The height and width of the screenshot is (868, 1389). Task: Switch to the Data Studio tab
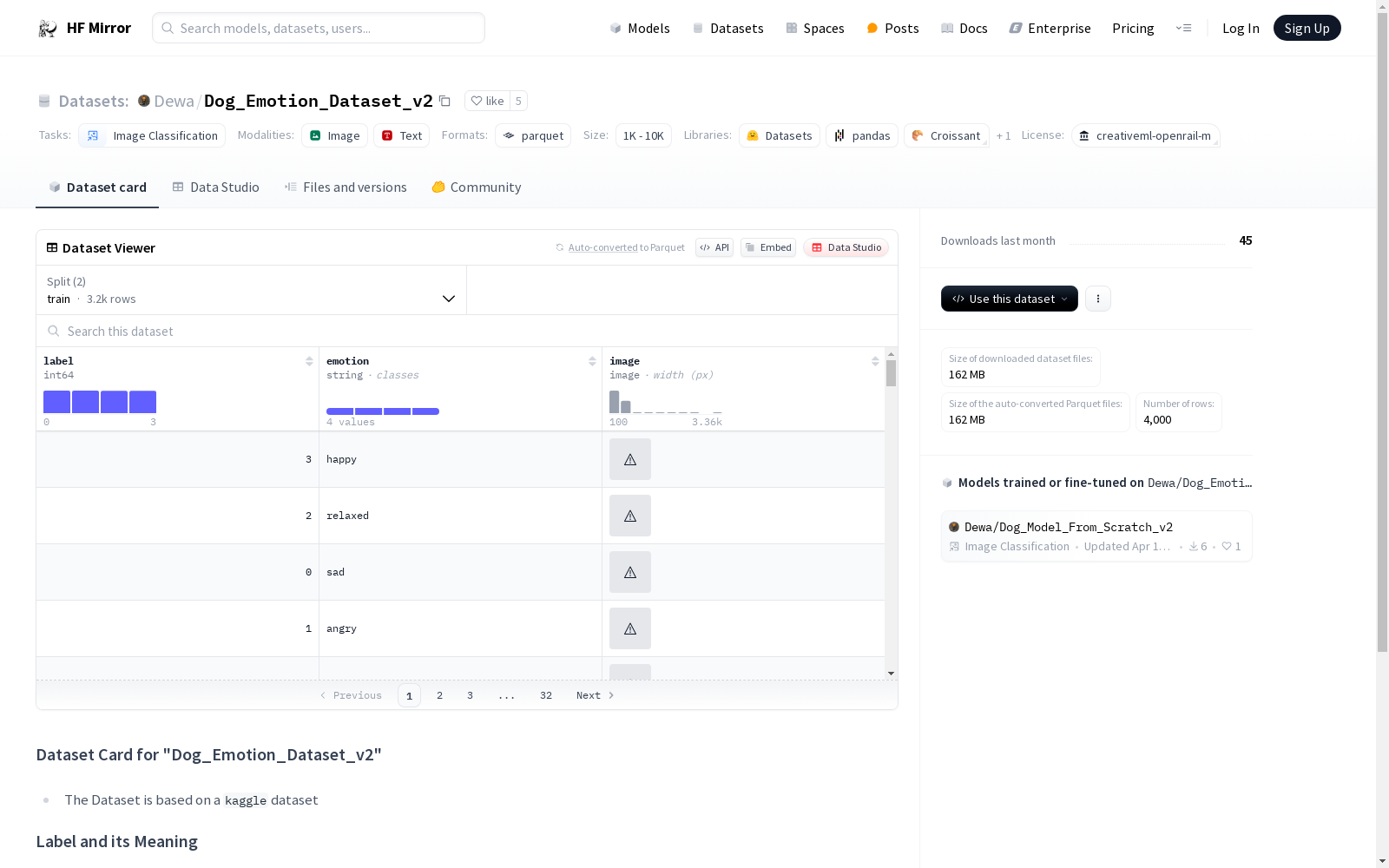point(215,187)
